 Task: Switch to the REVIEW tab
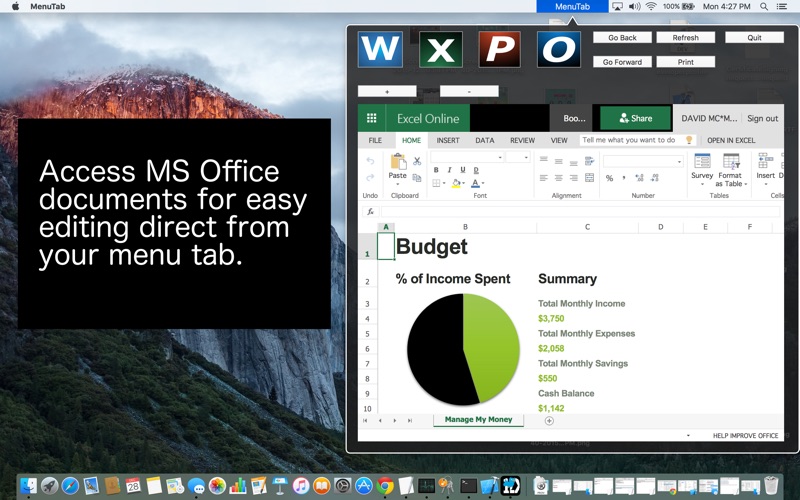click(x=522, y=140)
